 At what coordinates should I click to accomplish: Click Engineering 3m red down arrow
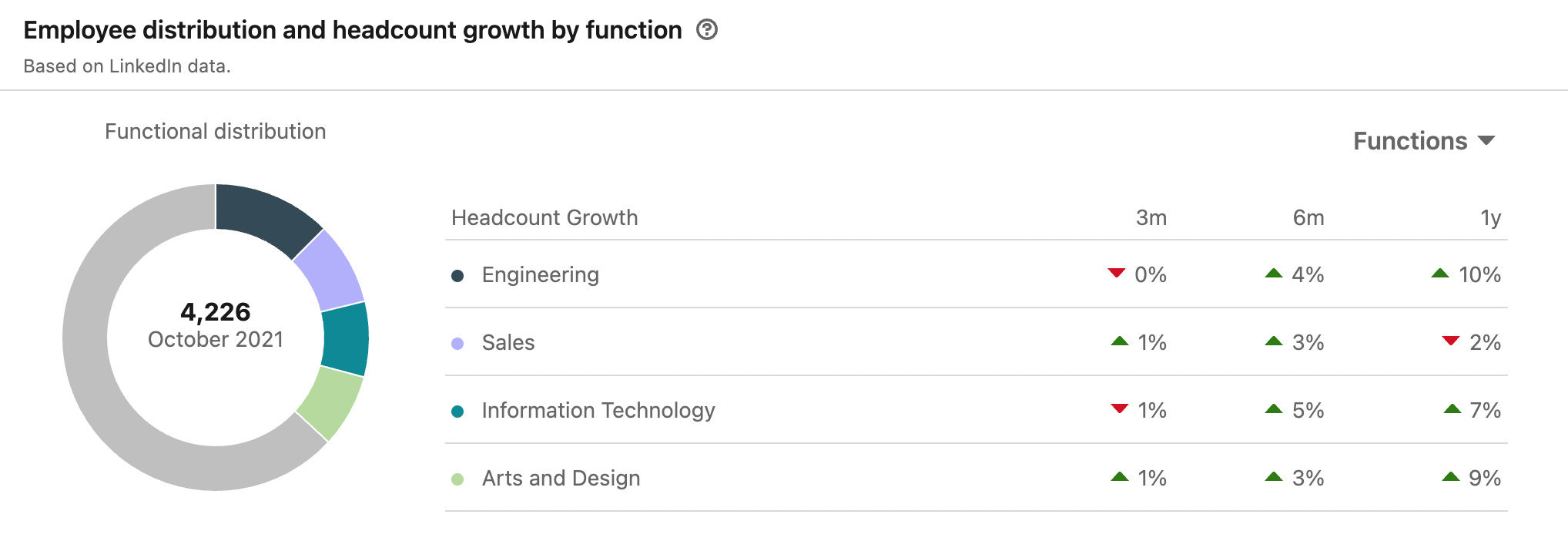point(1117,273)
